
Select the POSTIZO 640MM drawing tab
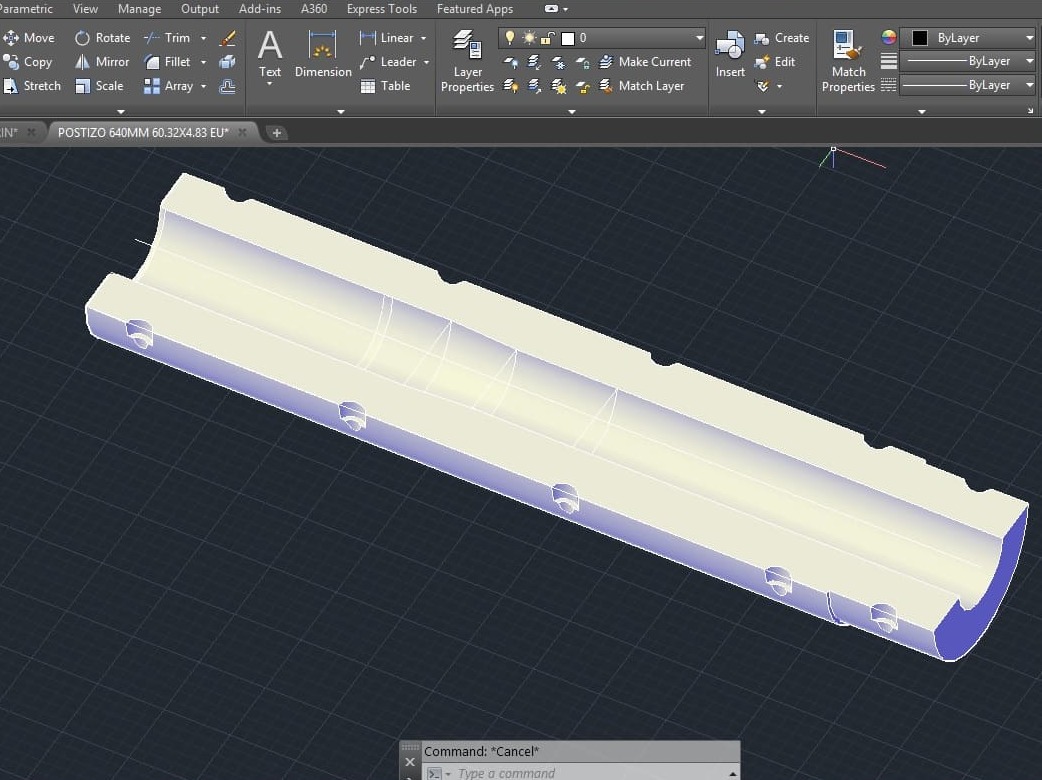tap(143, 132)
